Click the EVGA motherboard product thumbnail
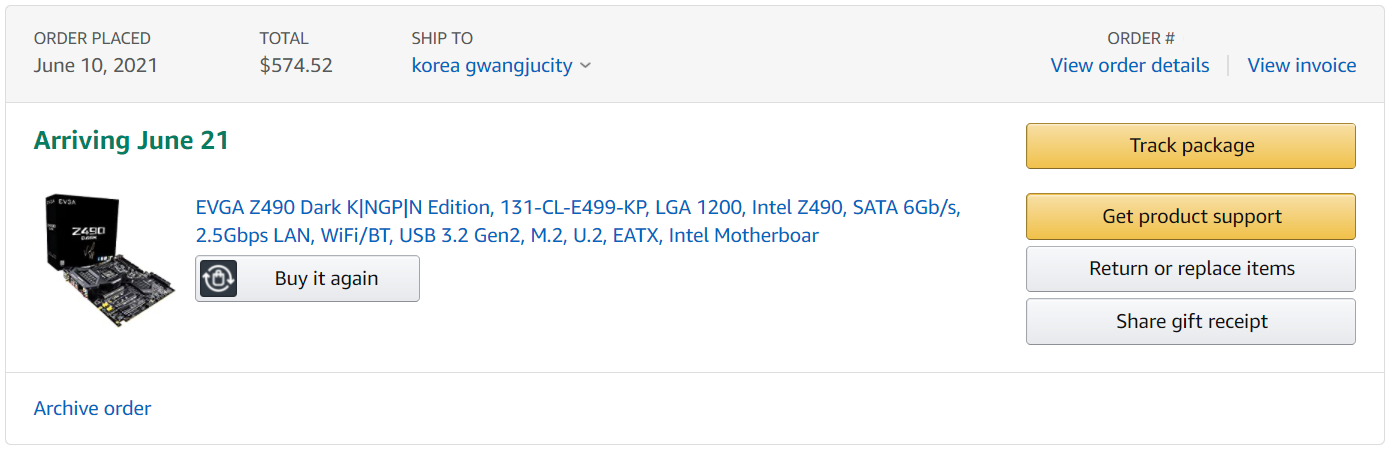This screenshot has width=1391, height=451. coord(109,259)
